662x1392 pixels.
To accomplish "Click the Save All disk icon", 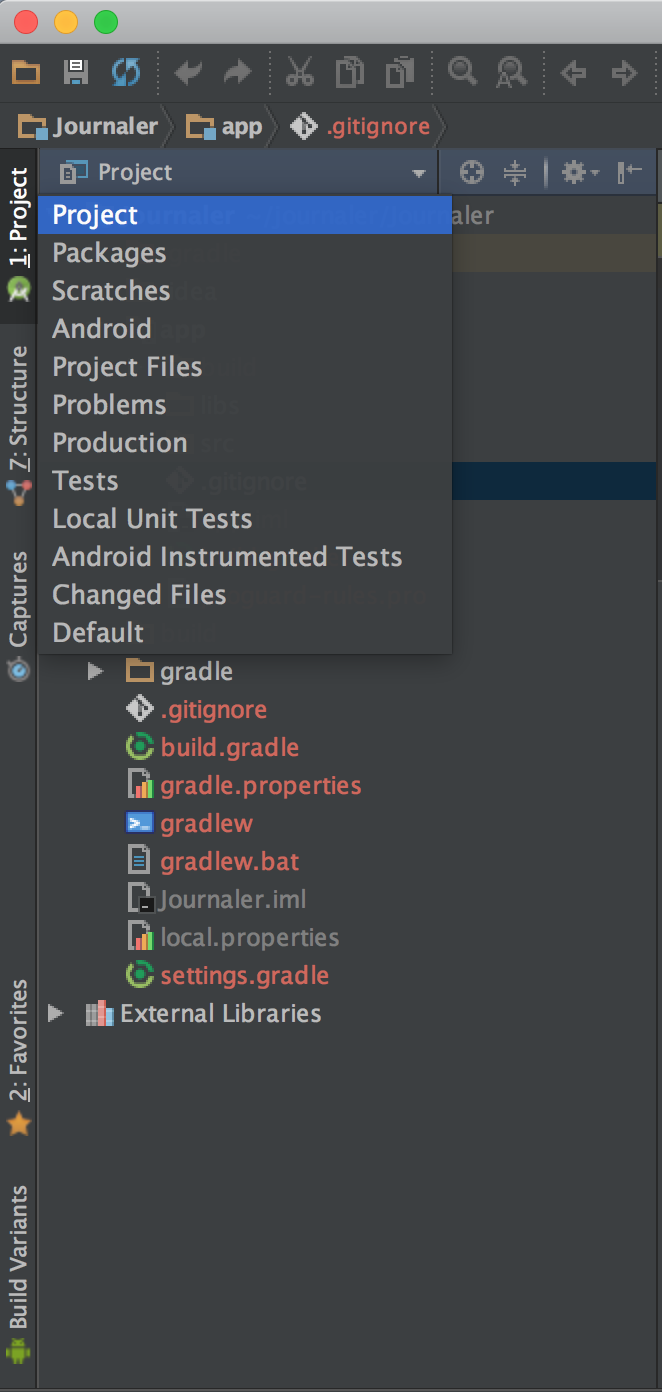I will coord(76,72).
